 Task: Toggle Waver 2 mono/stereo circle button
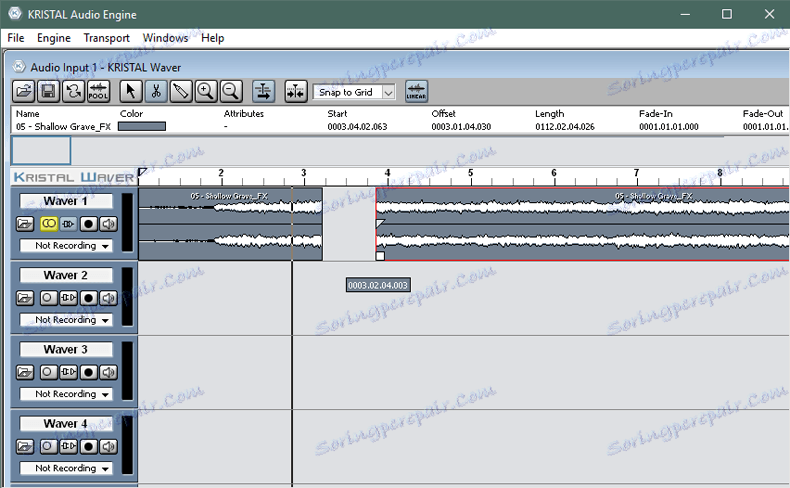(x=49, y=298)
